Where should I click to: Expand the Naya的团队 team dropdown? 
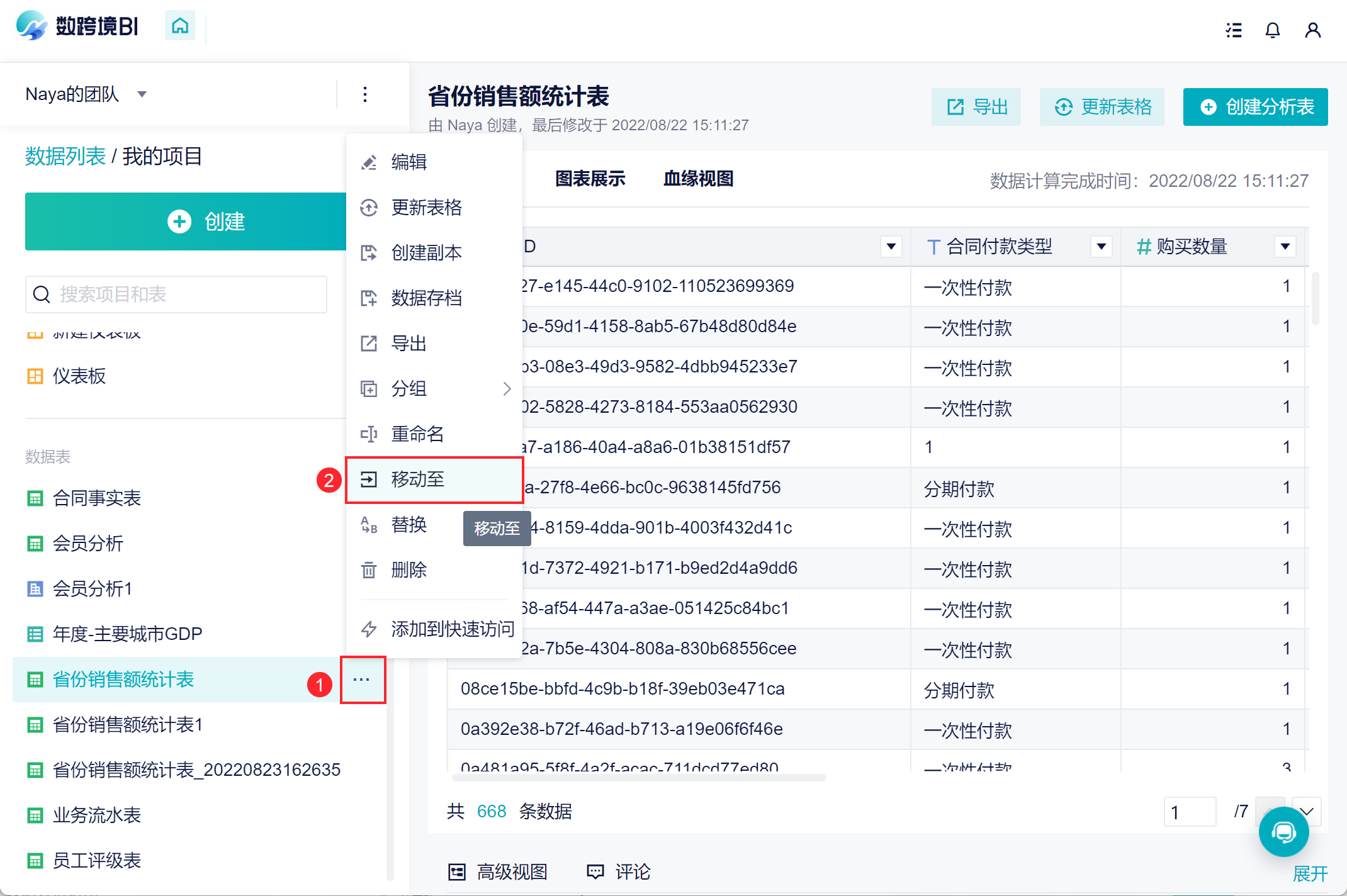(x=142, y=94)
